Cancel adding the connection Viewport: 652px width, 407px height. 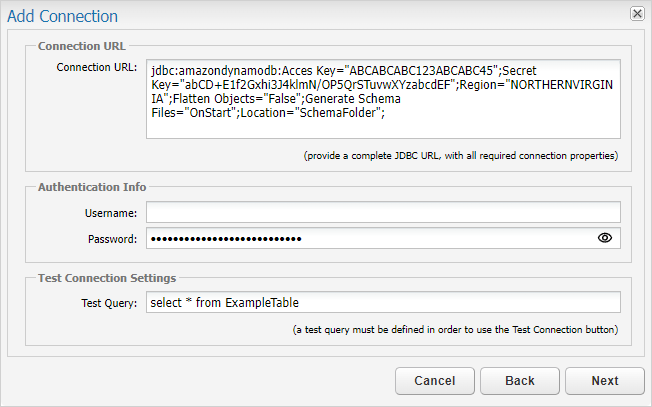pyautogui.click(x=435, y=381)
